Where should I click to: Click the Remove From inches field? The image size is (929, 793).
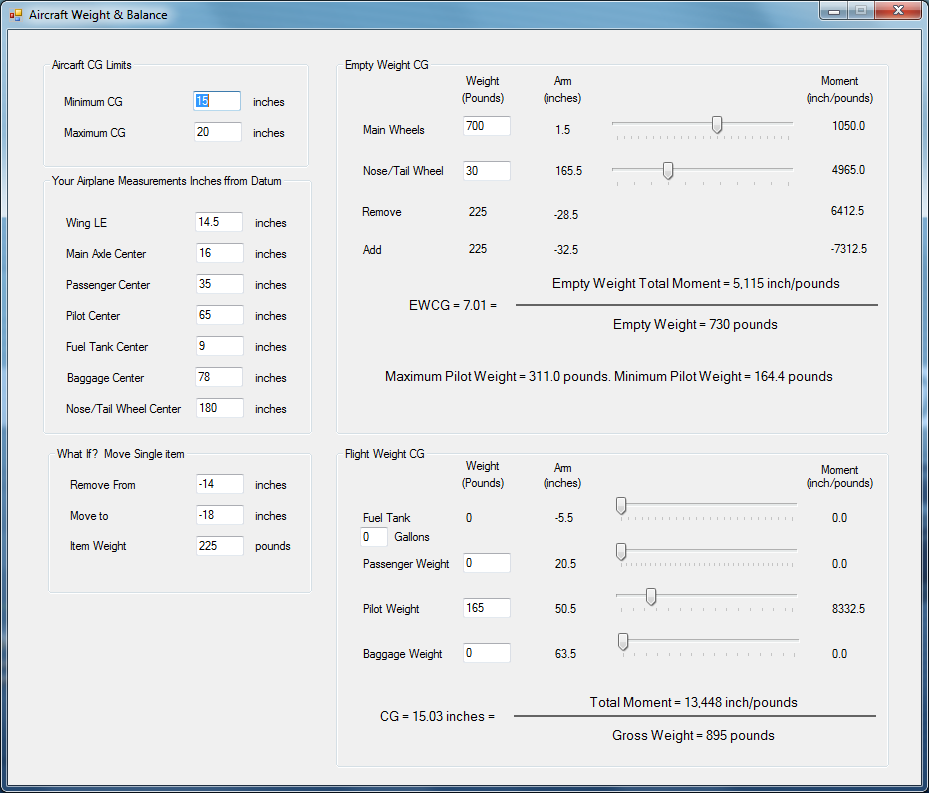pos(219,484)
